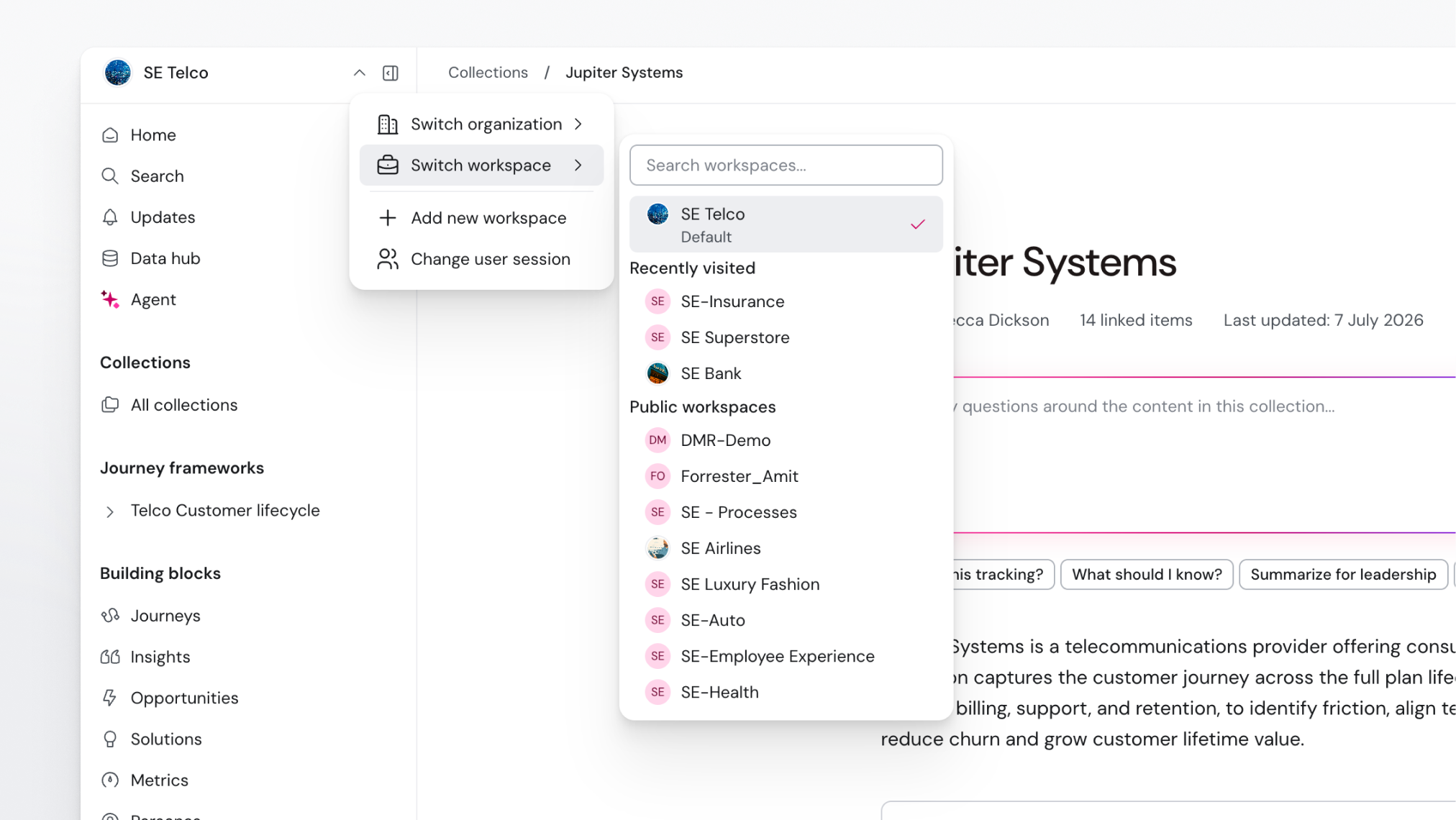Switch to Forrester_Amit workspace
This screenshot has width=1456, height=820.
click(786, 476)
